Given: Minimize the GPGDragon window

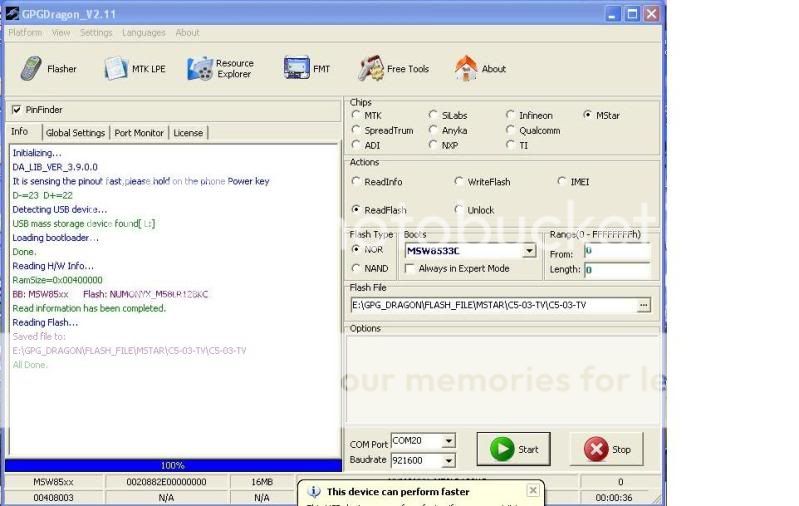Looking at the screenshot, I should click(612, 14).
